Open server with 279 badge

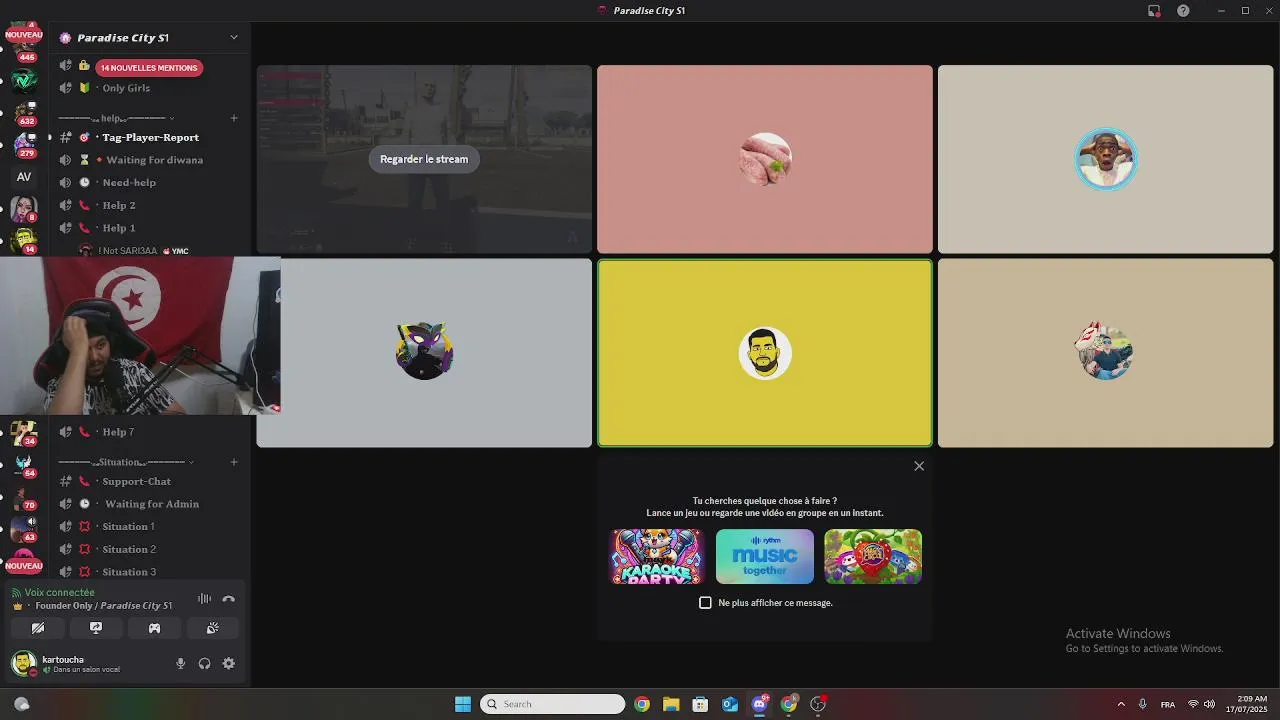[24, 144]
